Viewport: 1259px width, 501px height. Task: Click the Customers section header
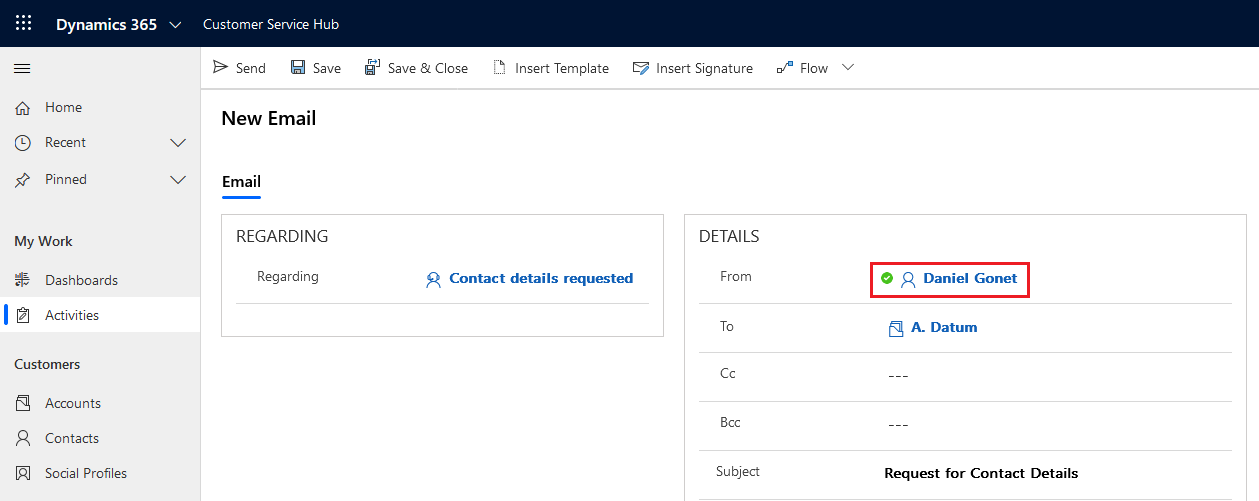(47, 364)
